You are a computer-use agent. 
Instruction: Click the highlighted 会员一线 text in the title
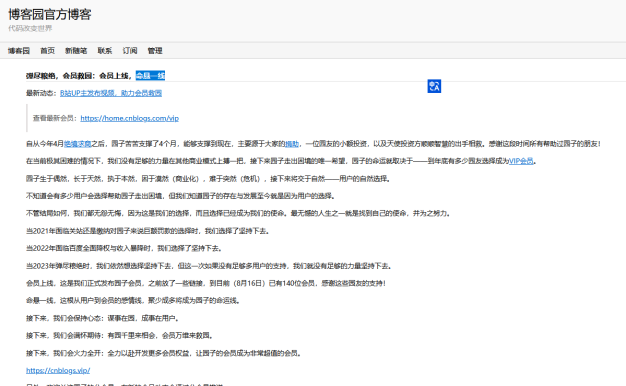coord(150,76)
